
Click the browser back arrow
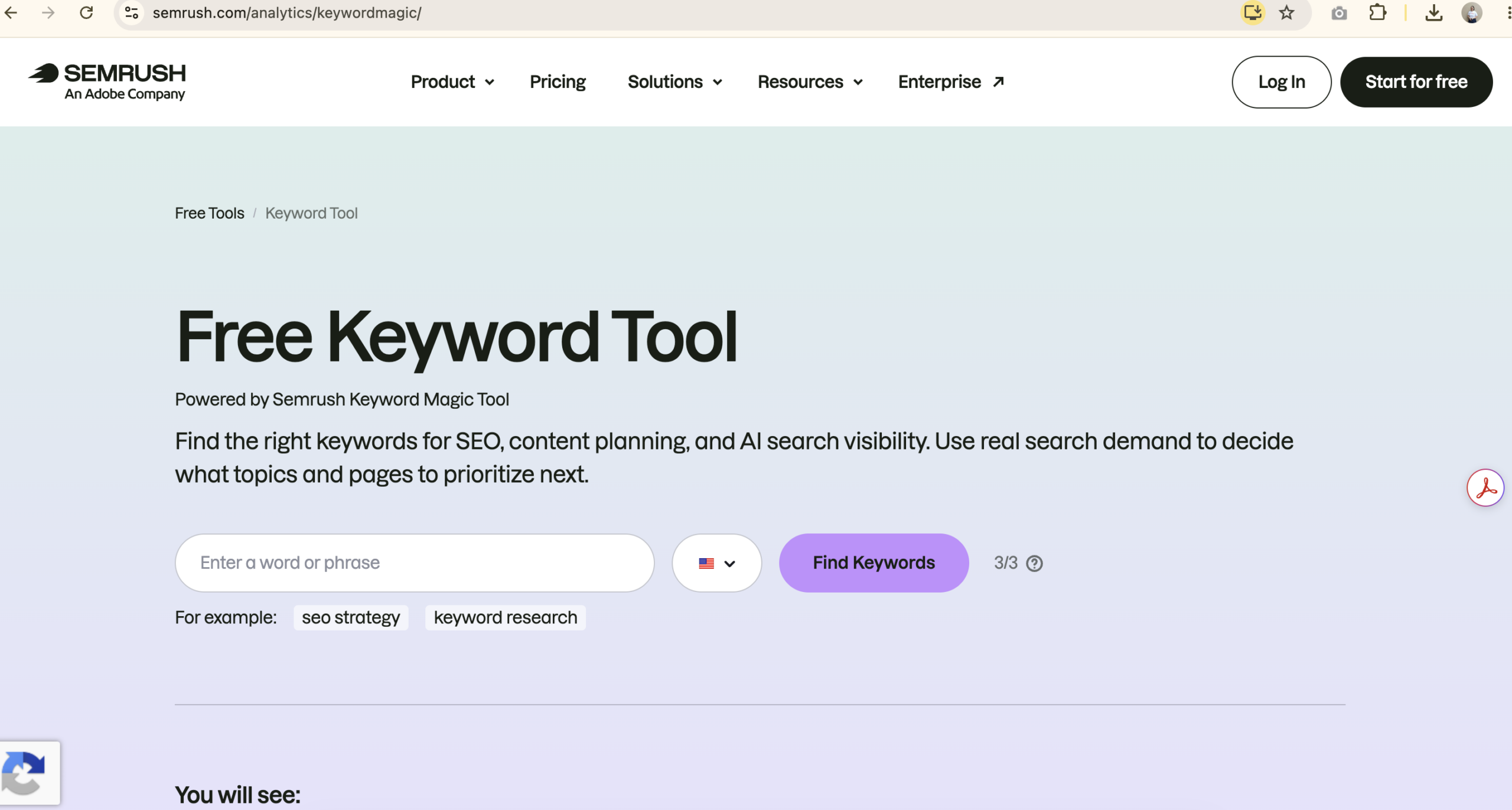point(11,12)
